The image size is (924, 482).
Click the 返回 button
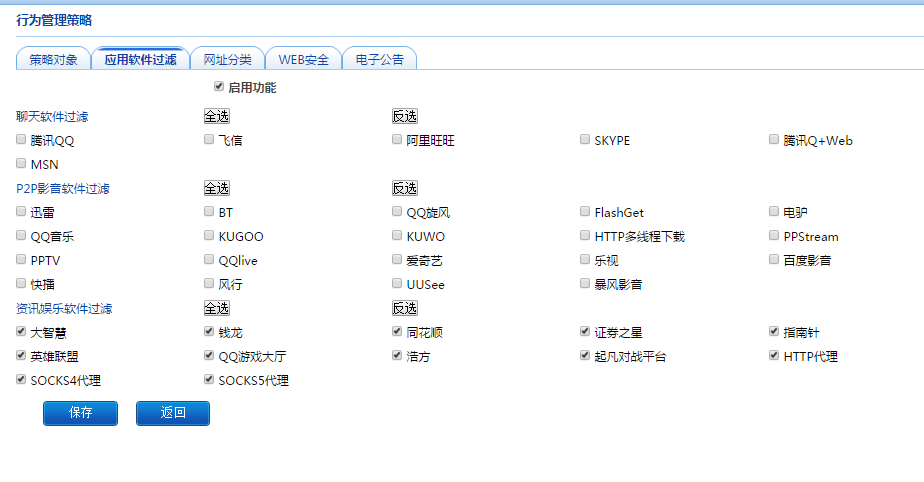[x=173, y=413]
